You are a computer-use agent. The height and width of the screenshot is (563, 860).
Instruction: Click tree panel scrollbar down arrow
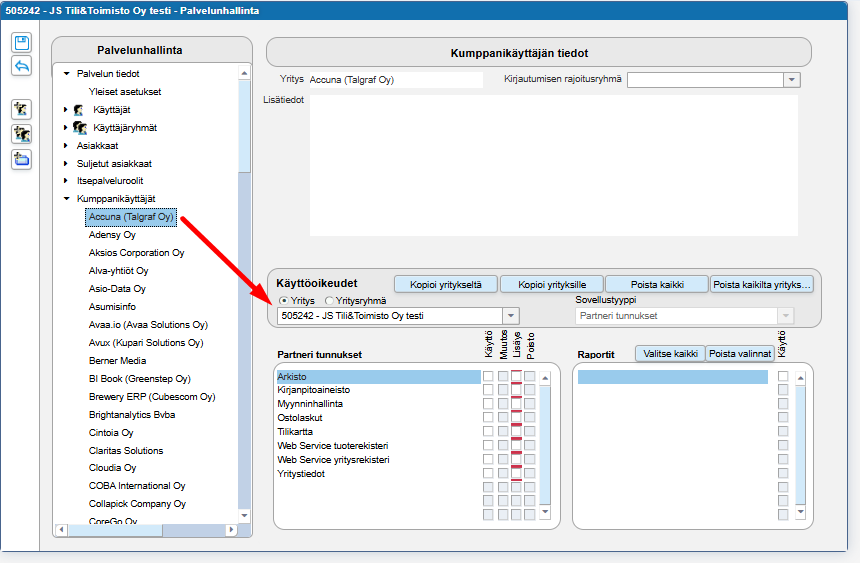(x=244, y=515)
